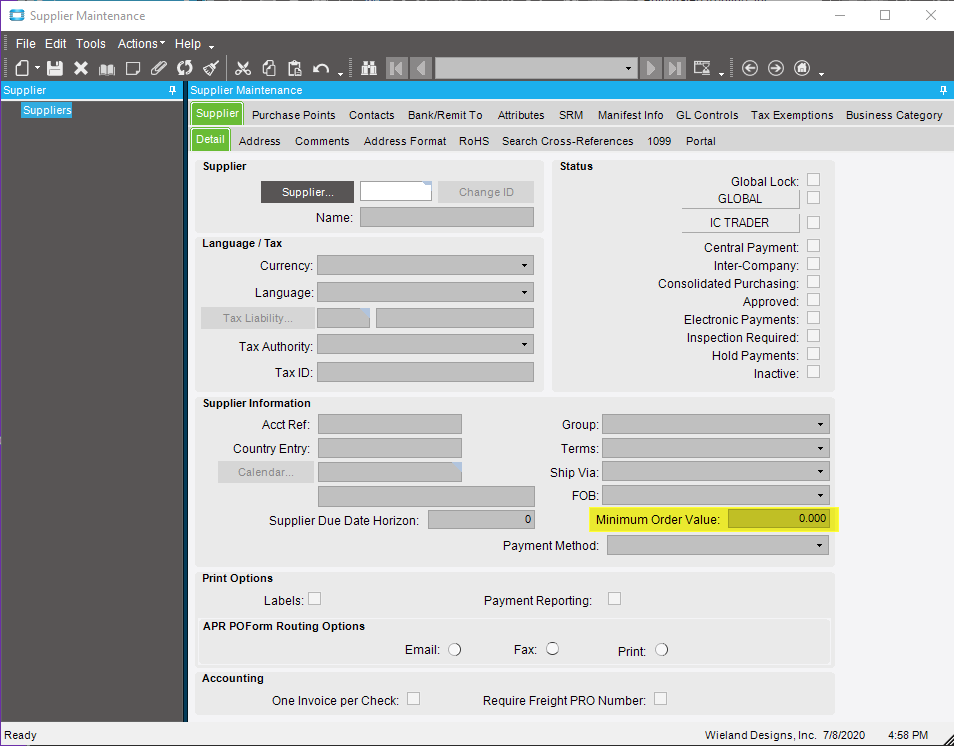Enable the Inter-Company checkbox
The image size is (954, 746).
click(x=813, y=264)
